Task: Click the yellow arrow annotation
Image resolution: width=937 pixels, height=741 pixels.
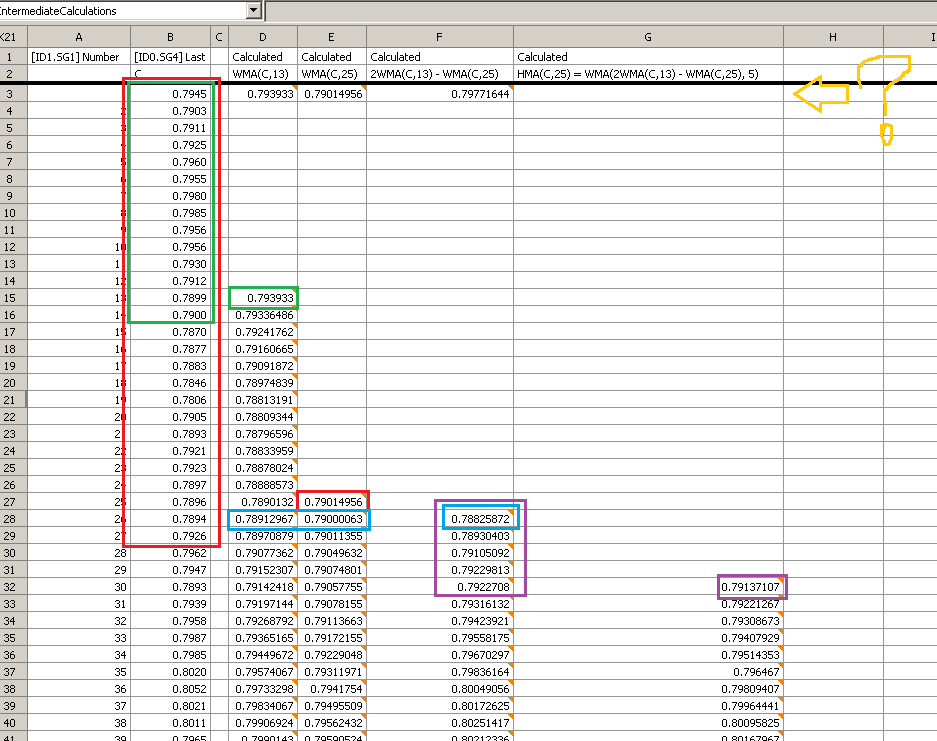Action: pyautogui.click(x=821, y=94)
